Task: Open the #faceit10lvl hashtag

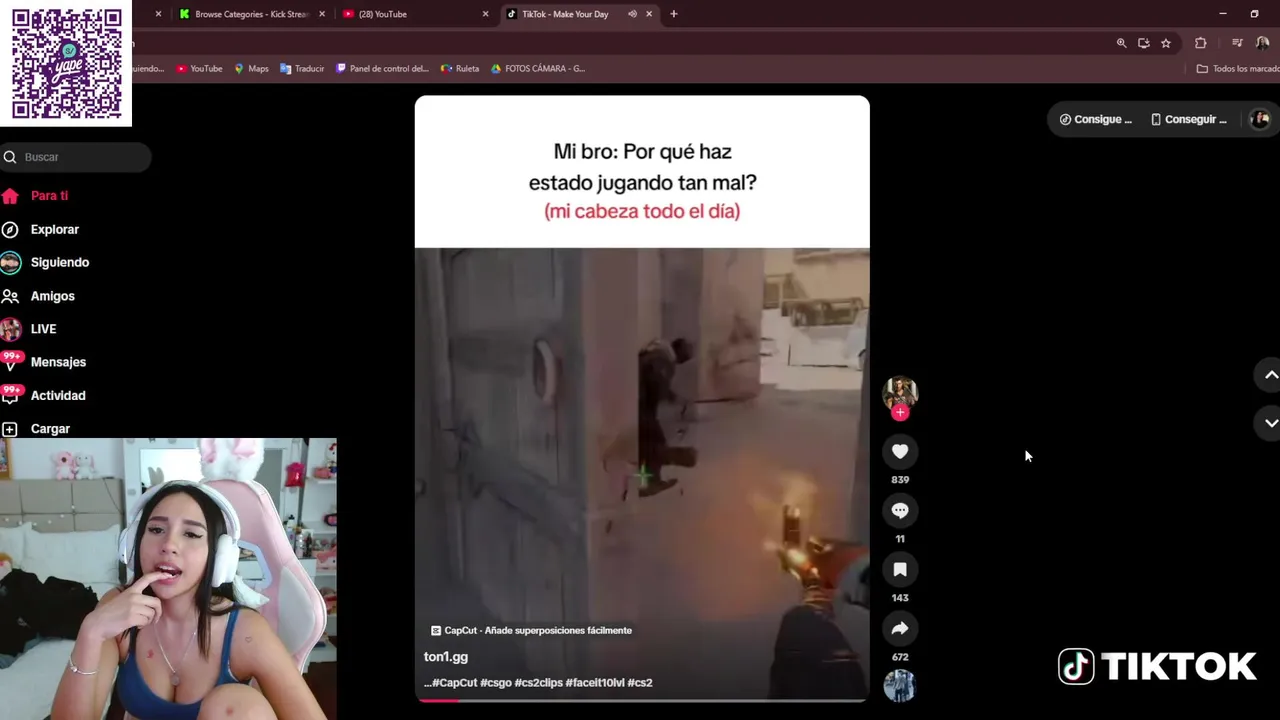Action: [595, 683]
